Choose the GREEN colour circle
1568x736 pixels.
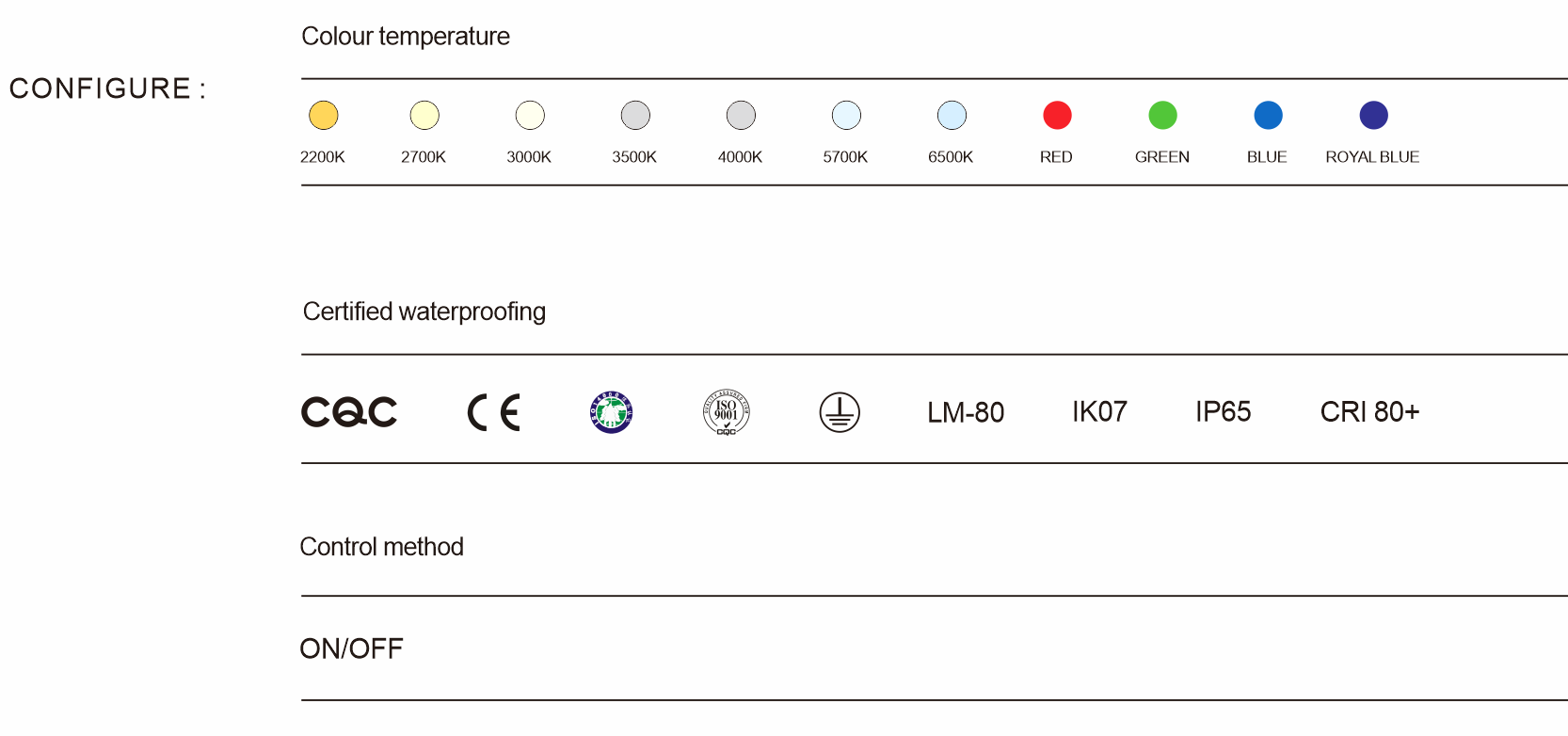coord(1162,115)
